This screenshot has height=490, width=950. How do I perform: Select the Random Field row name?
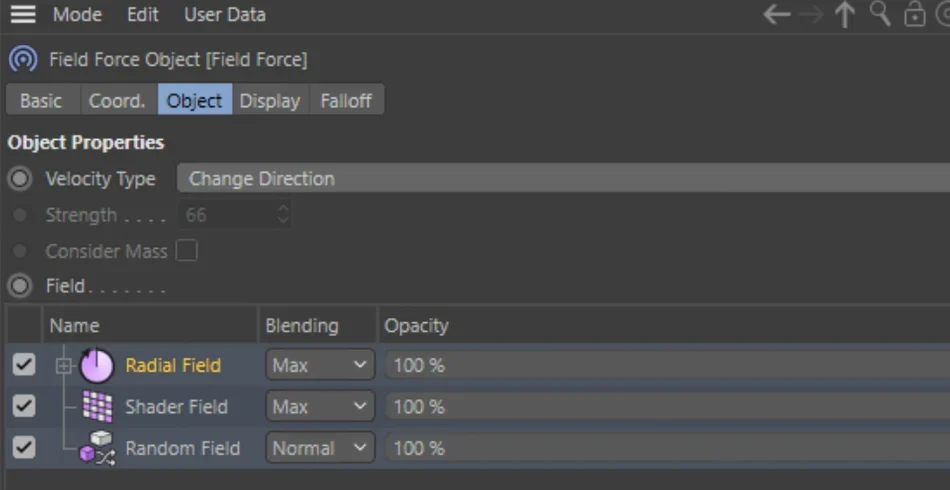click(x=182, y=448)
